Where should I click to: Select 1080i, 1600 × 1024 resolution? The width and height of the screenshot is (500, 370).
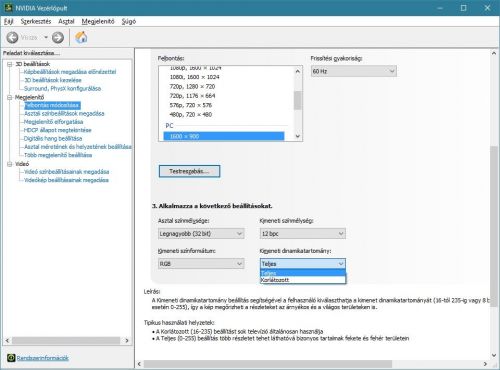pos(195,77)
